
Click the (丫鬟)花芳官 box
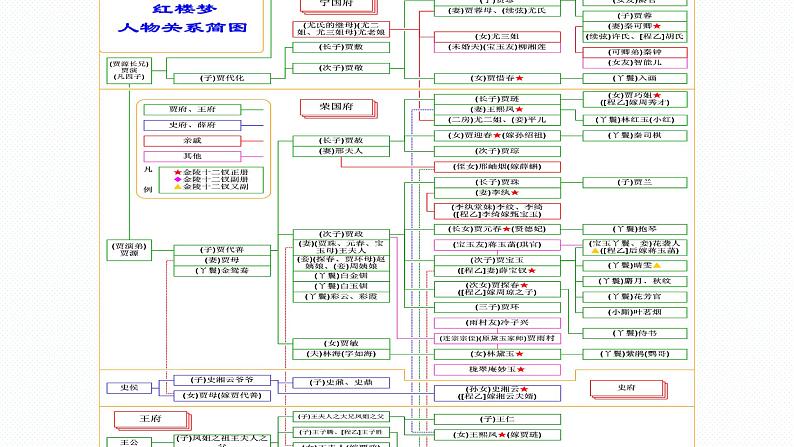[635, 297]
